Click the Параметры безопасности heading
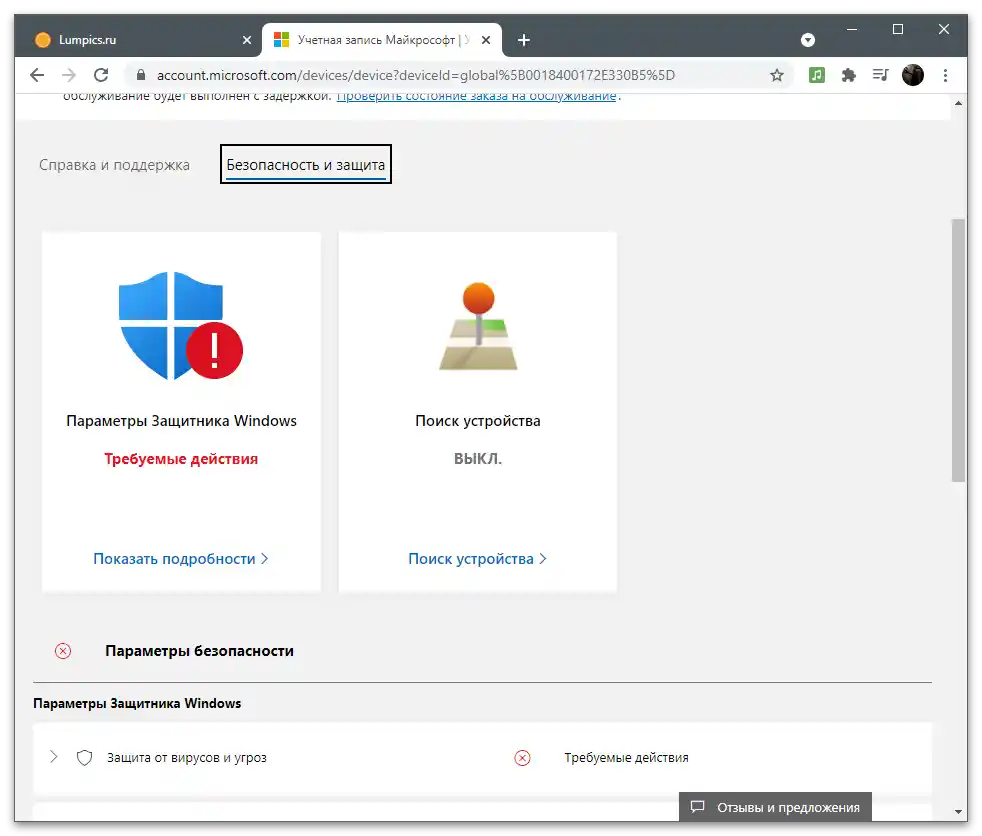 [x=199, y=651]
